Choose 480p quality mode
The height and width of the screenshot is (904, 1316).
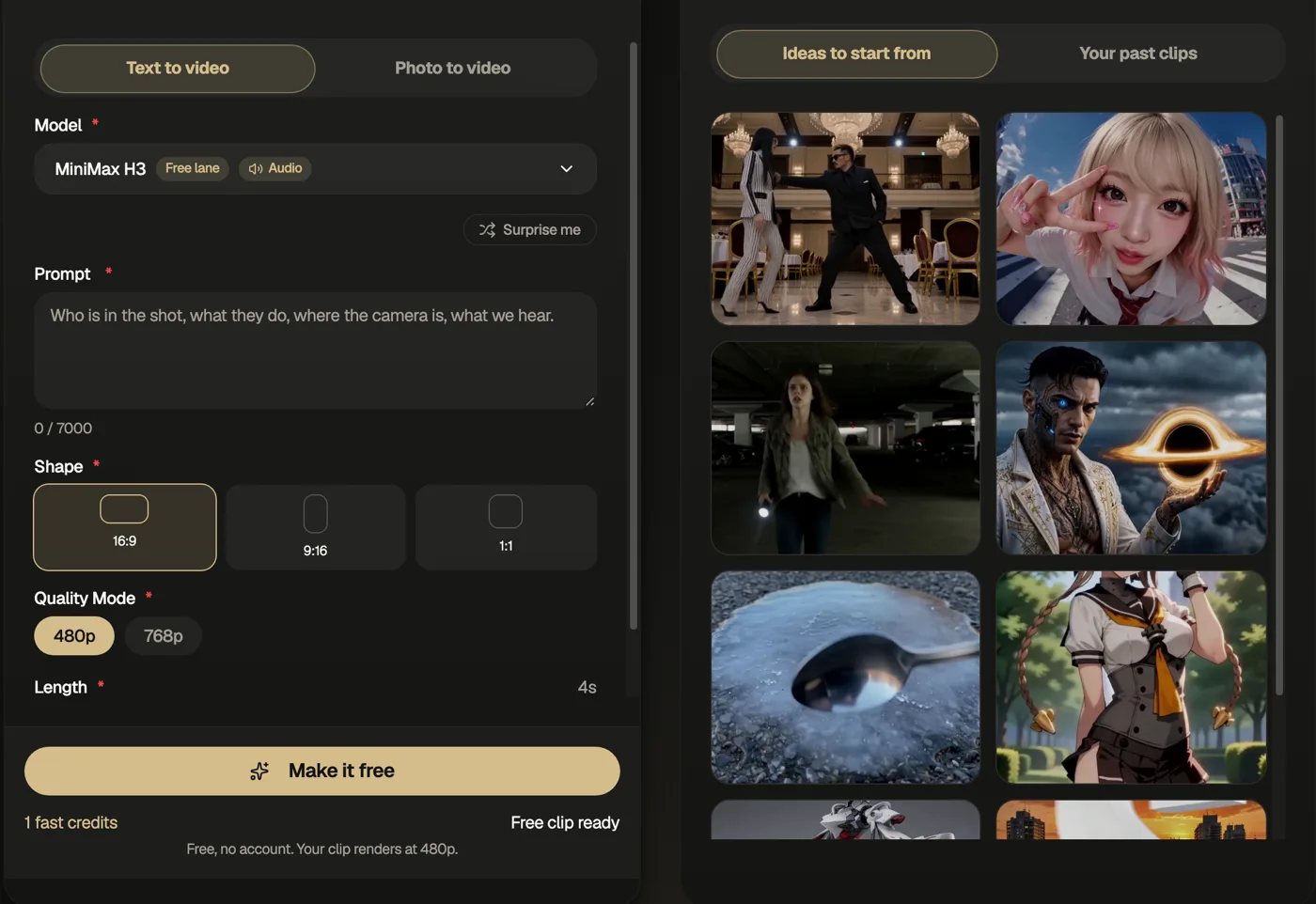click(74, 636)
